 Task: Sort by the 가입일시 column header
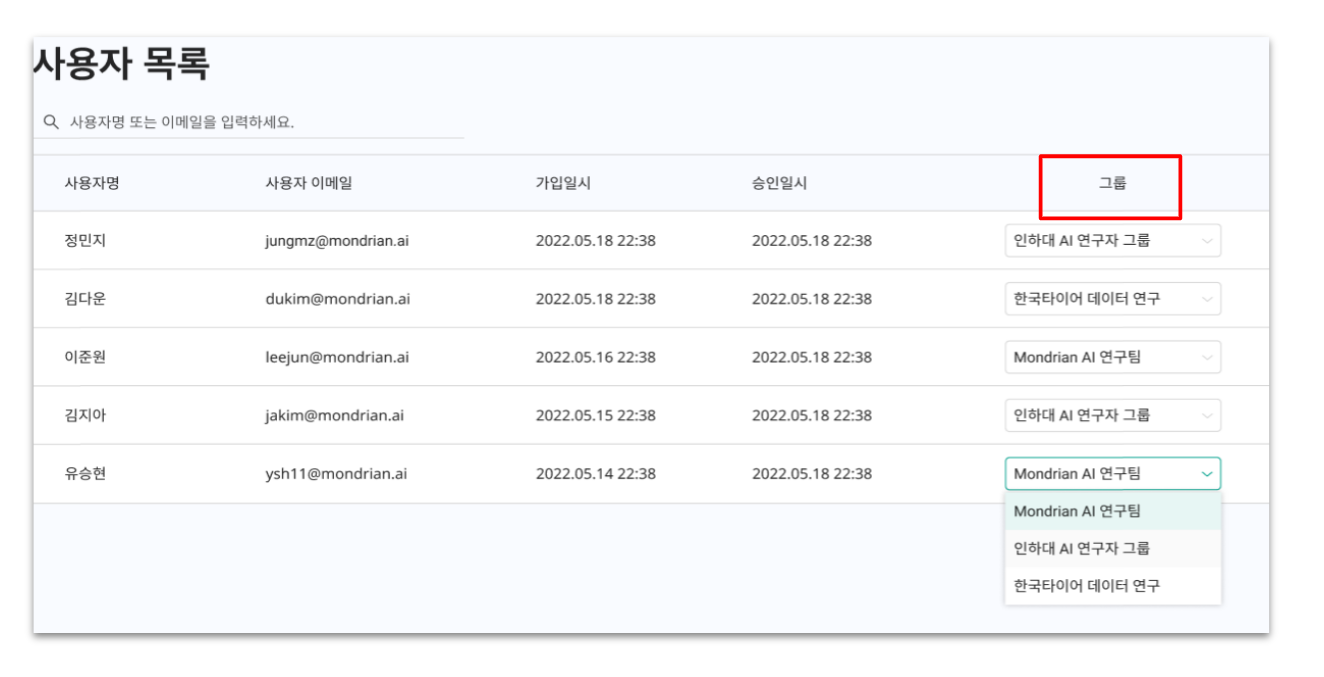563,182
